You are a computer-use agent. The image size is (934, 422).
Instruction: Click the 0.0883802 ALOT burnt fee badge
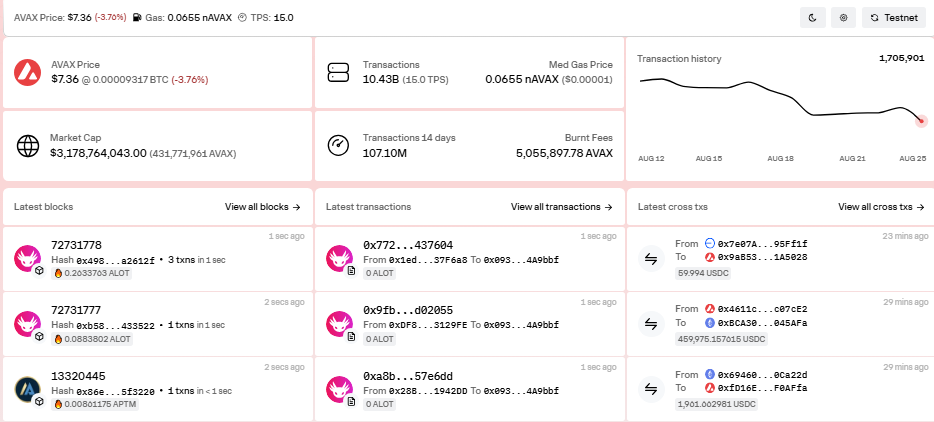92,339
